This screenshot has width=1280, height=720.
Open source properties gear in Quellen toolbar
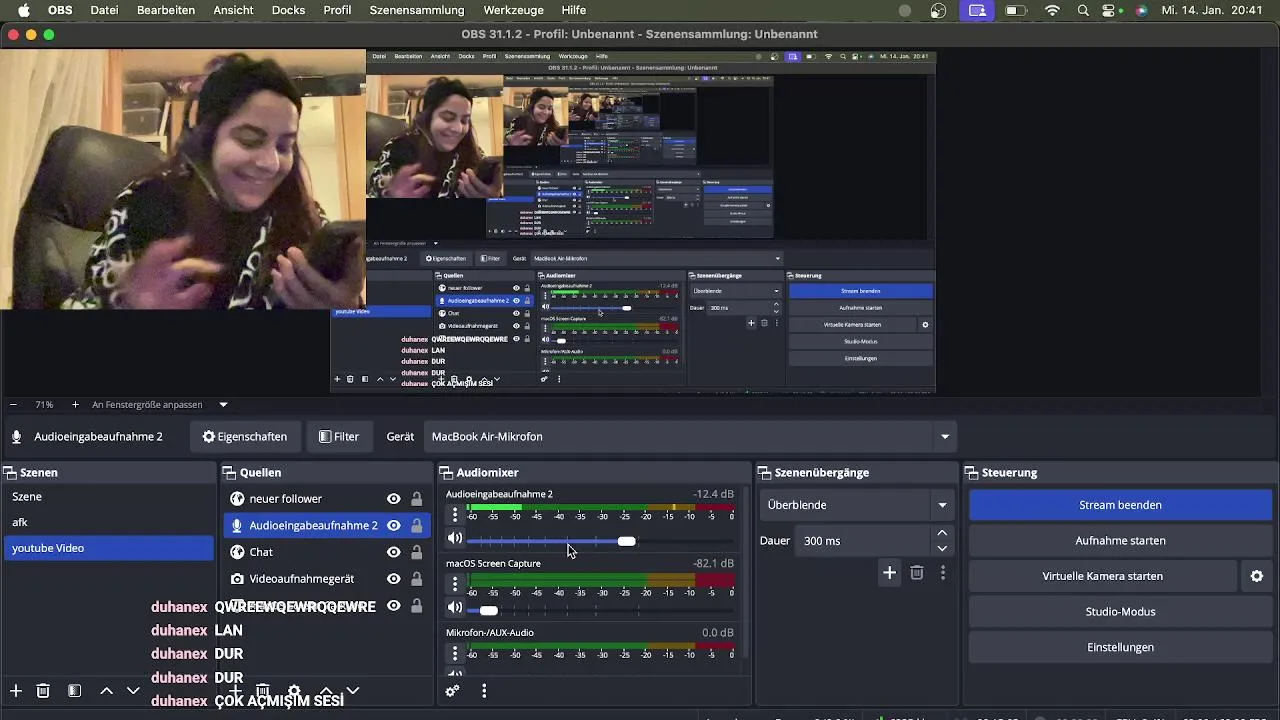(294, 691)
